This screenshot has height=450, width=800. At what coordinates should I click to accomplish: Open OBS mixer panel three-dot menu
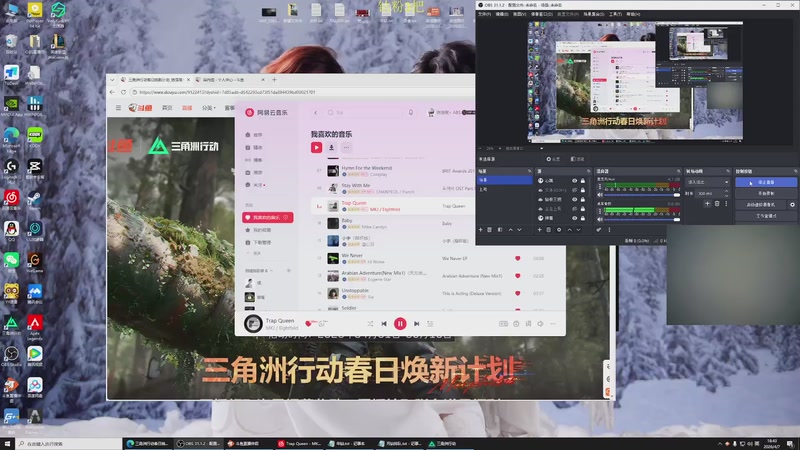pos(609,230)
